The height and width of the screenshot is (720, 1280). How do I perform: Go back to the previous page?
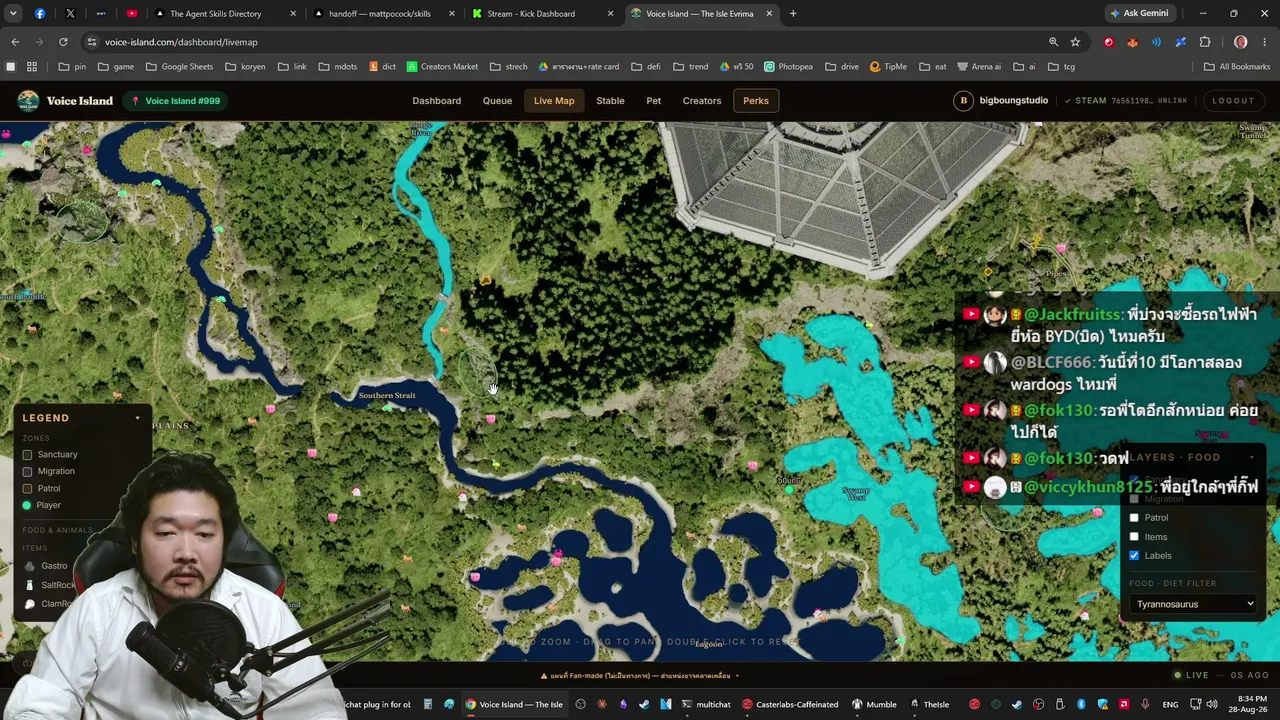point(15,42)
